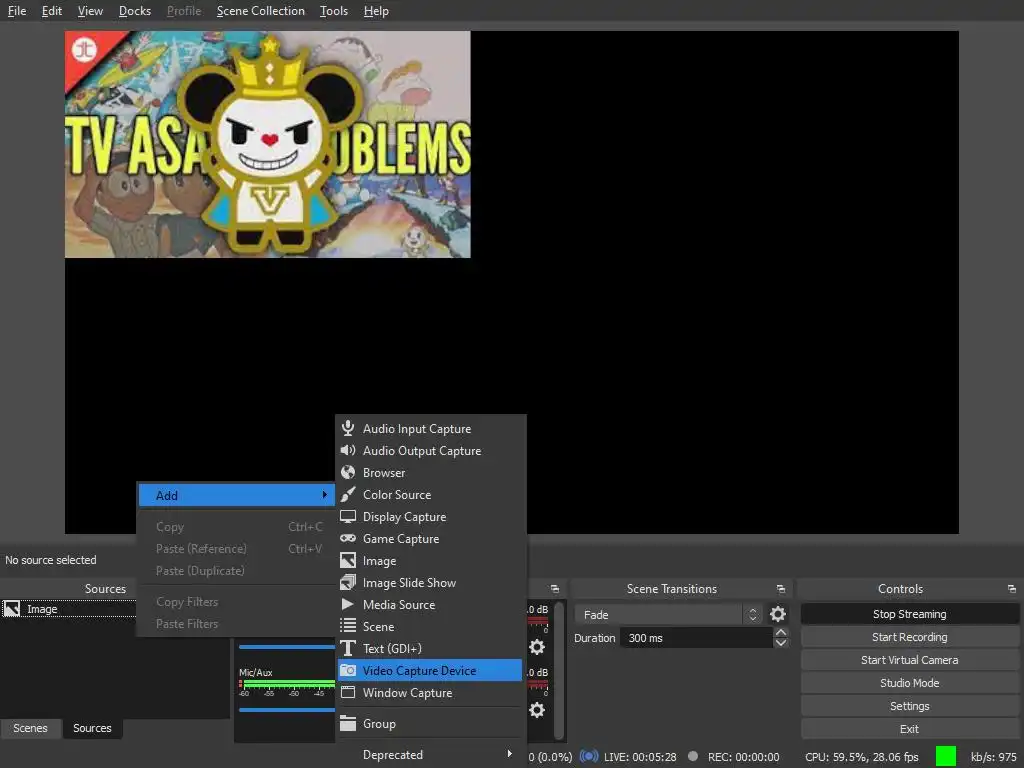The width and height of the screenshot is (1024, 768).
Task: Open the Tools menu
Action: pyautogui.click(x=334, y=11)
